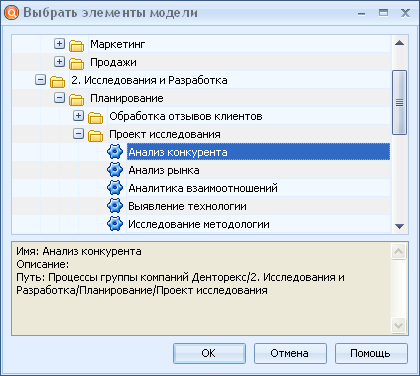Click the gear icon next to Выявление технологии

(x=115, y=206)
